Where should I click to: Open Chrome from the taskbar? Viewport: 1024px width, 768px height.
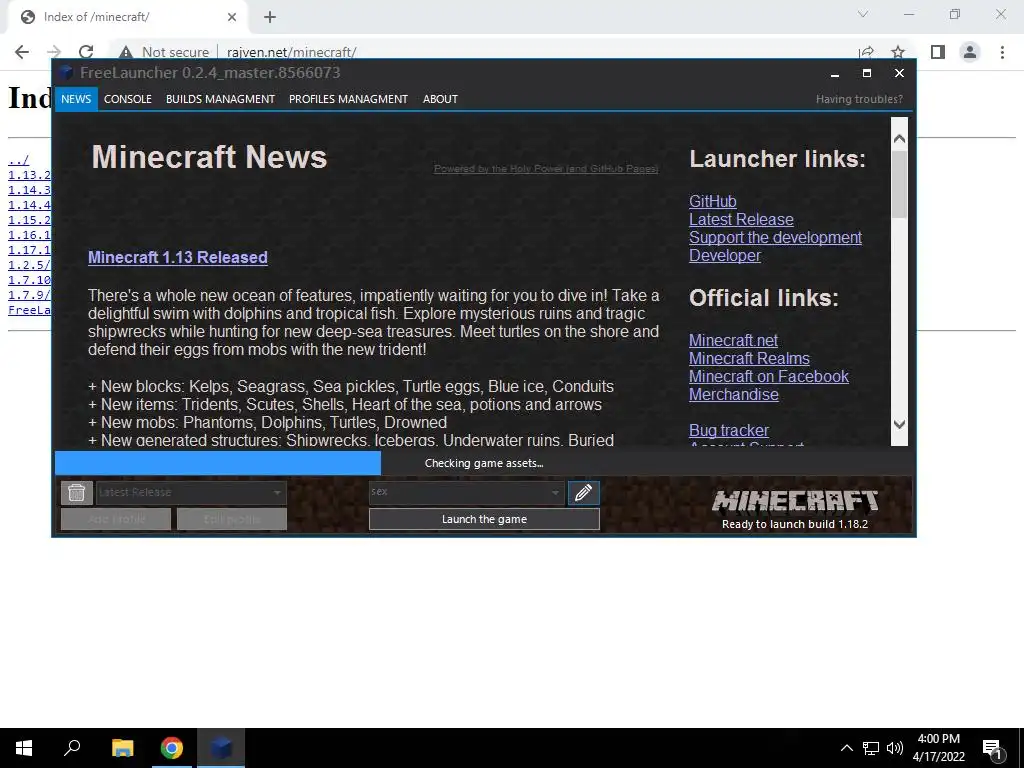point(172,748)
